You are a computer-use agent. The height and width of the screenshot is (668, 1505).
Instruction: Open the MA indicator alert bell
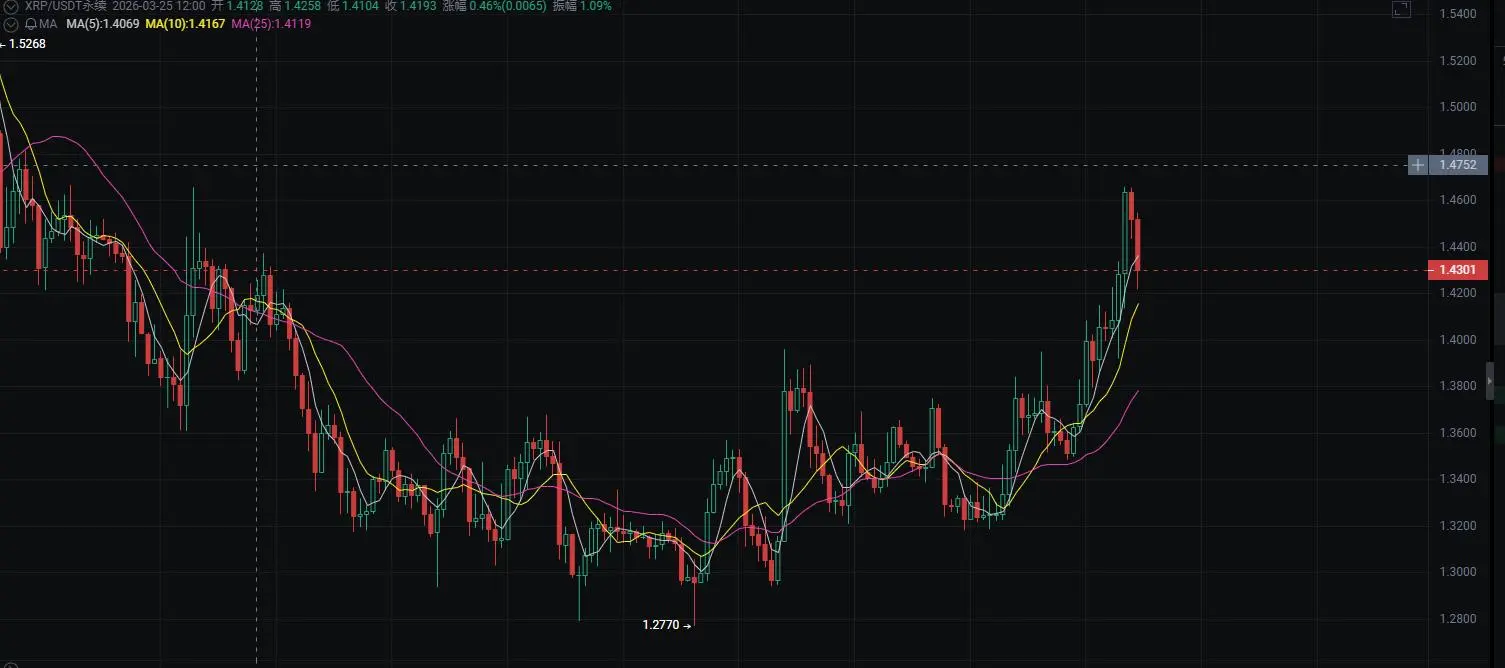coord(31,23)
